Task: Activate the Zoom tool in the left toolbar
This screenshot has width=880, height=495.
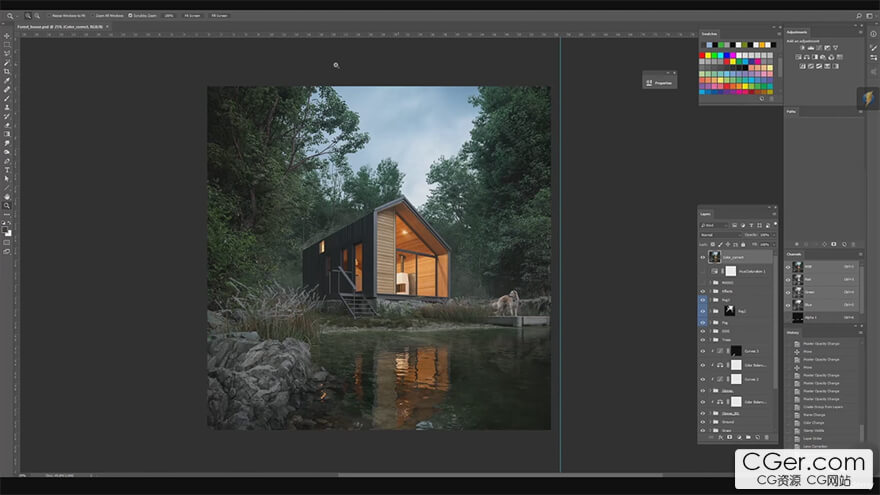Action: [7, 206]
